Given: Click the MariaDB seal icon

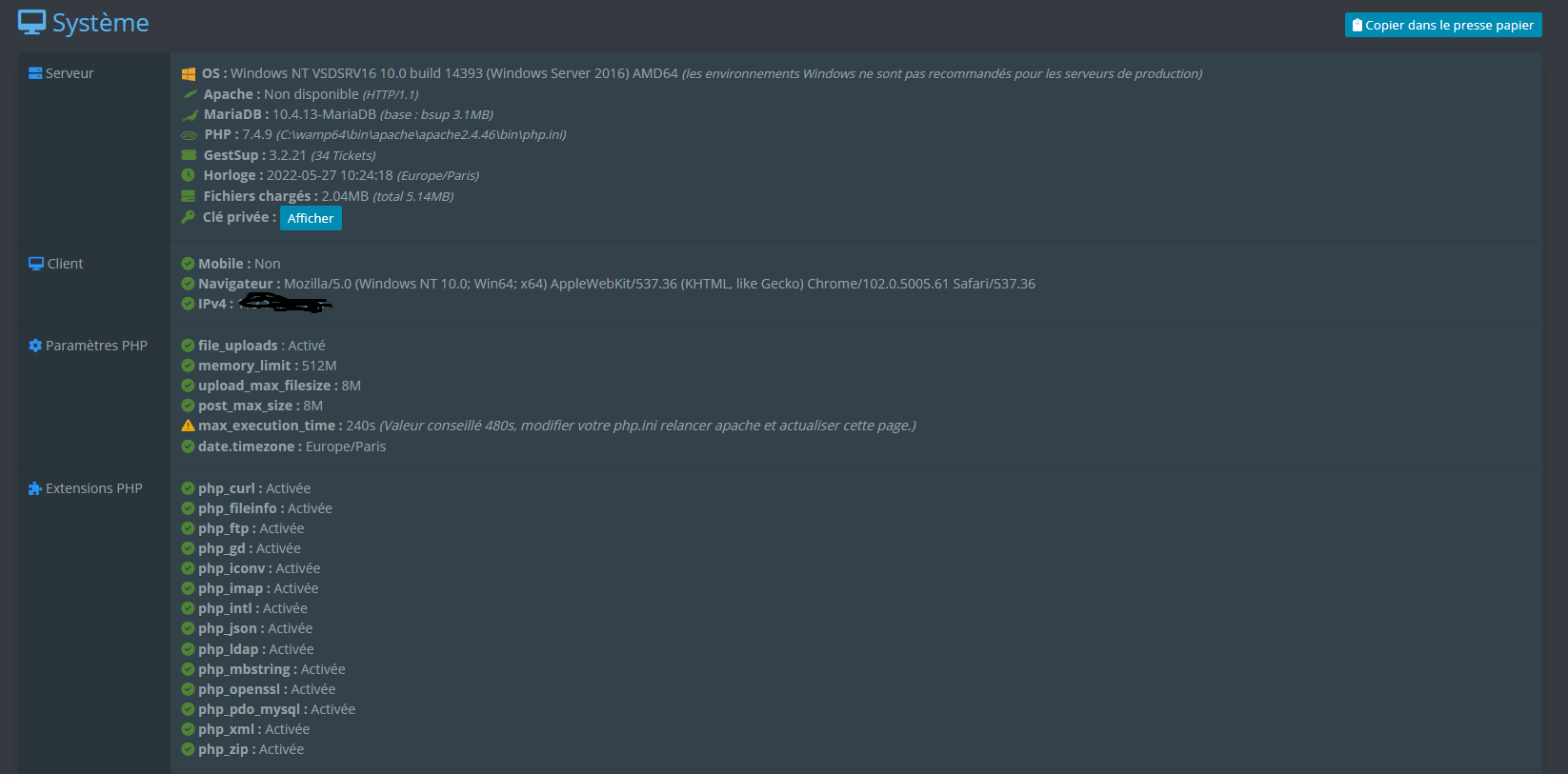Looking at the screenshot, I should tap(190, 115).
